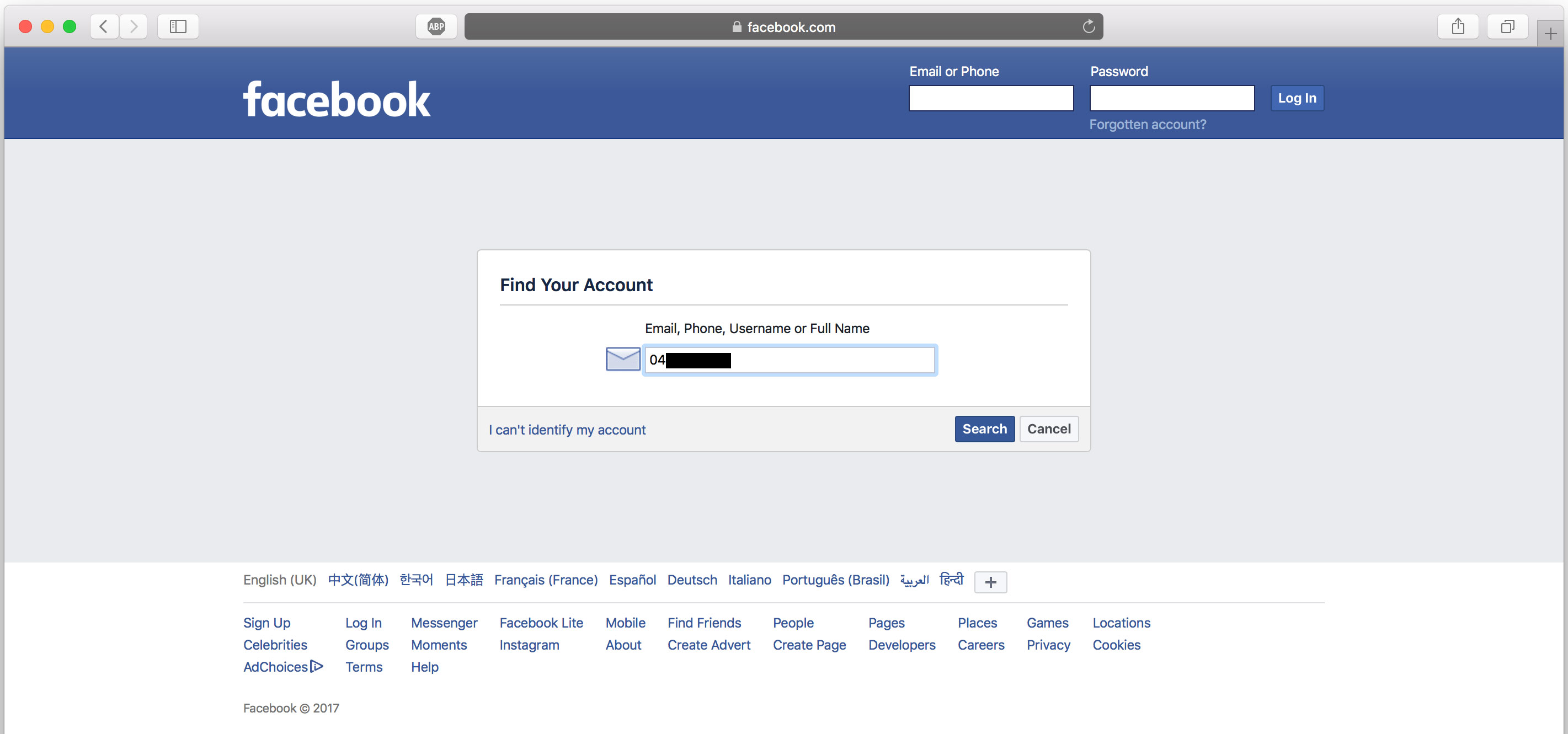The width and height of the screenshot is (1568, 734).
Task: Focus the Password field
Action: [1171, 98]
